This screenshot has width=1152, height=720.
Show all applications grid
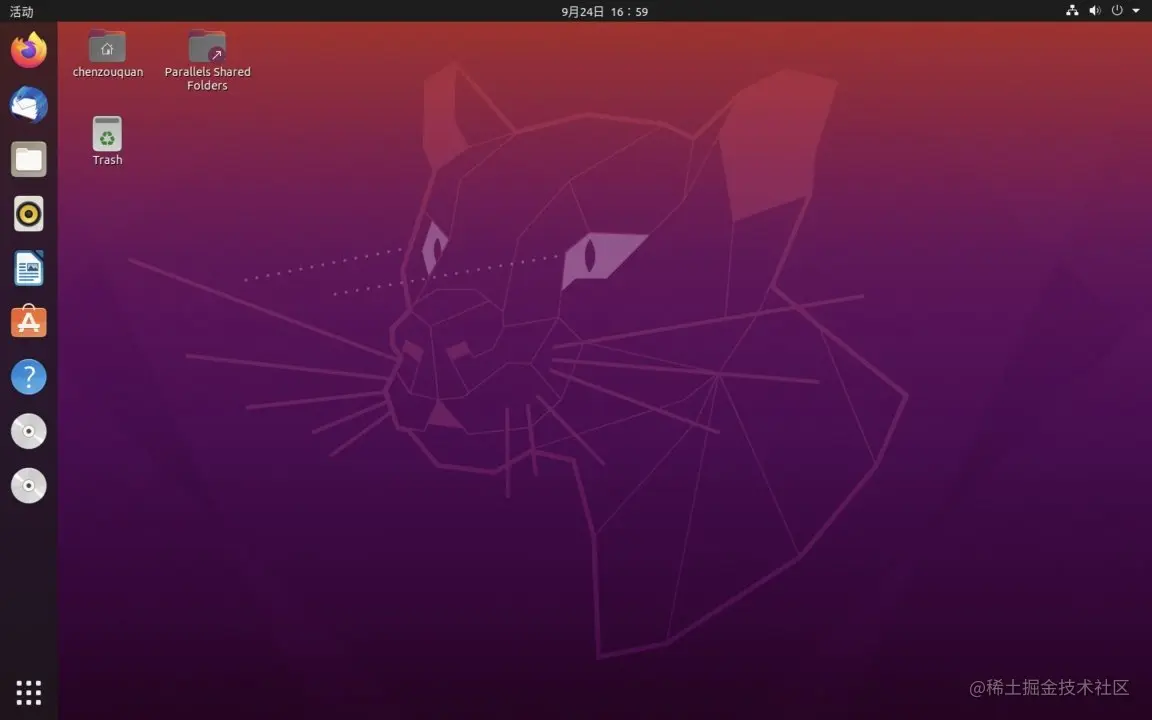click(x=29, y=692)
